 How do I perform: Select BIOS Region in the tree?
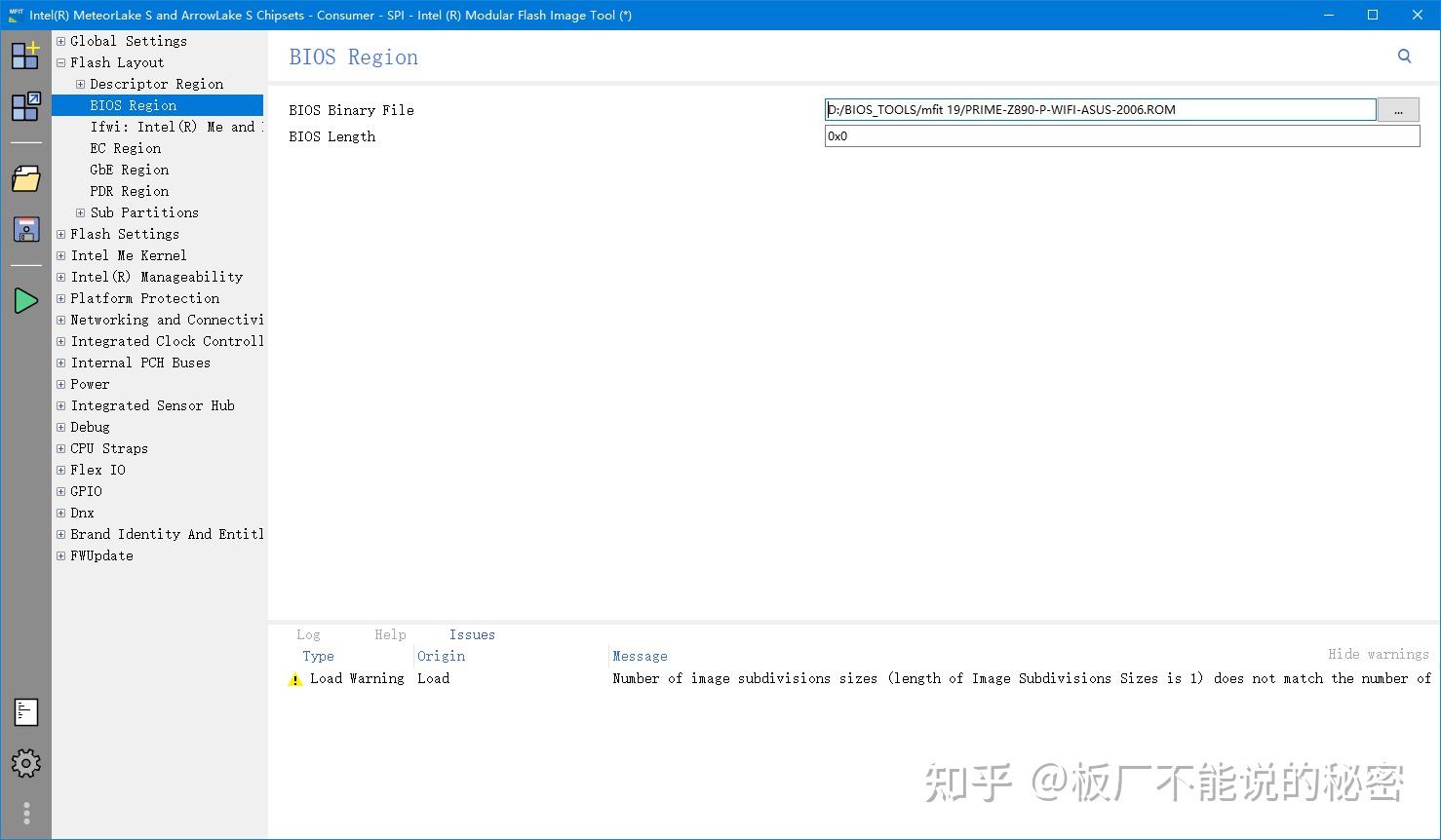tap(134, 105)
